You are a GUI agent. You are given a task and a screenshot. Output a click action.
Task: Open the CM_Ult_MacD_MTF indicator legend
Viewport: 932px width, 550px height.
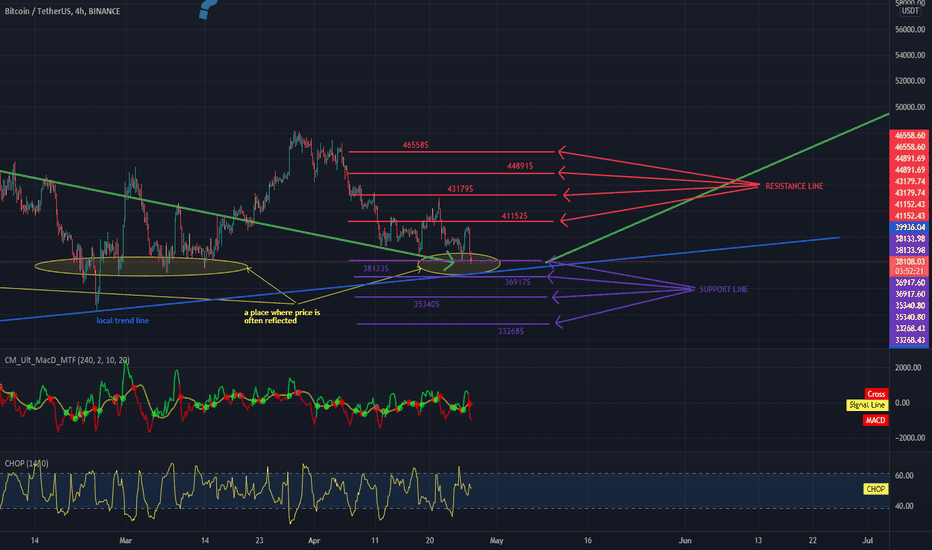pos(67,360)
